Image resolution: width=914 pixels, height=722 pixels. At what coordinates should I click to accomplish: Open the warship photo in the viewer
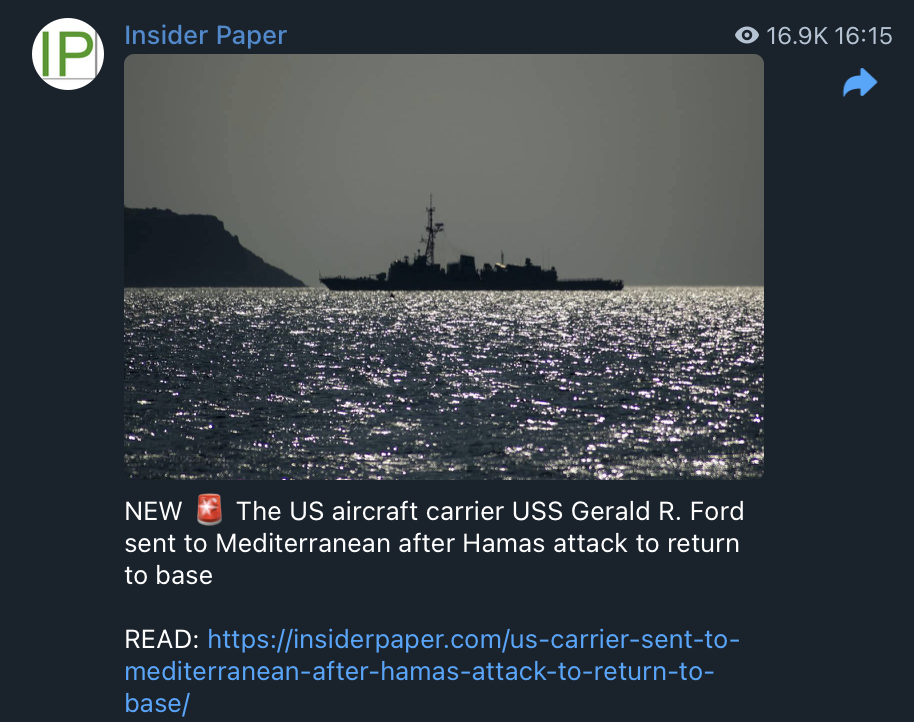point(444,266)
